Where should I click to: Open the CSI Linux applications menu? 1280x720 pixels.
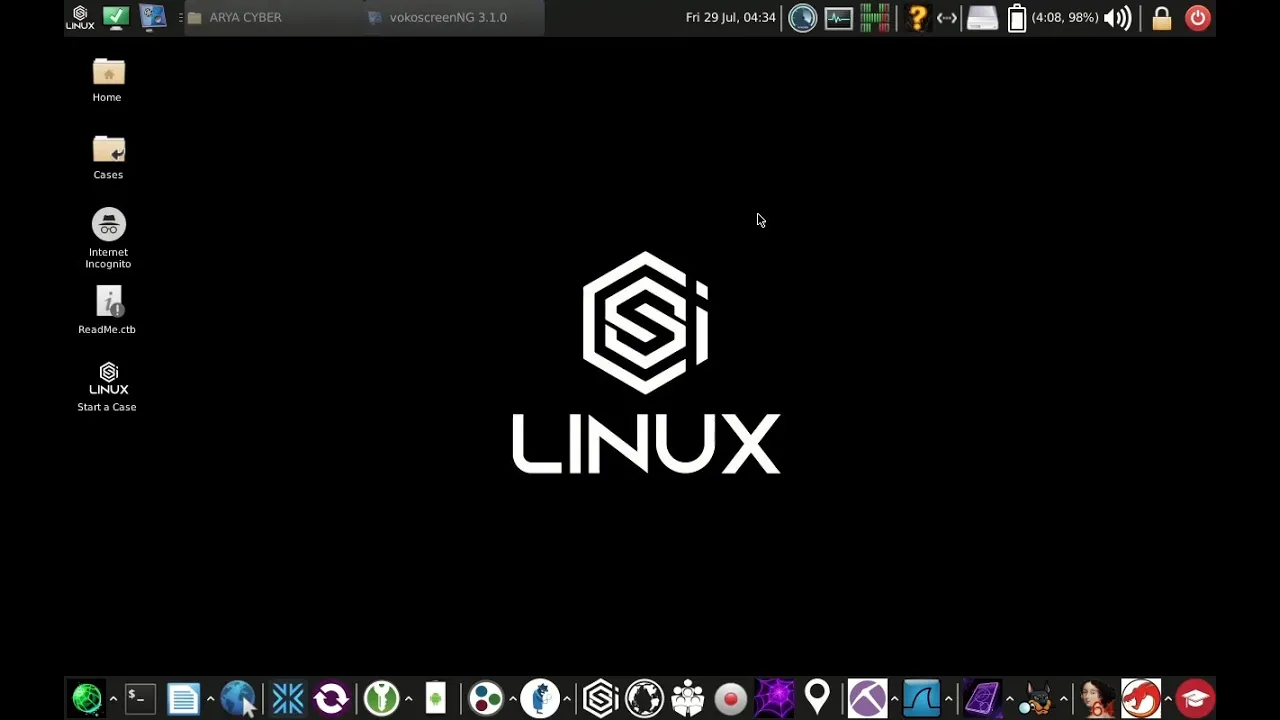point(80,17)
